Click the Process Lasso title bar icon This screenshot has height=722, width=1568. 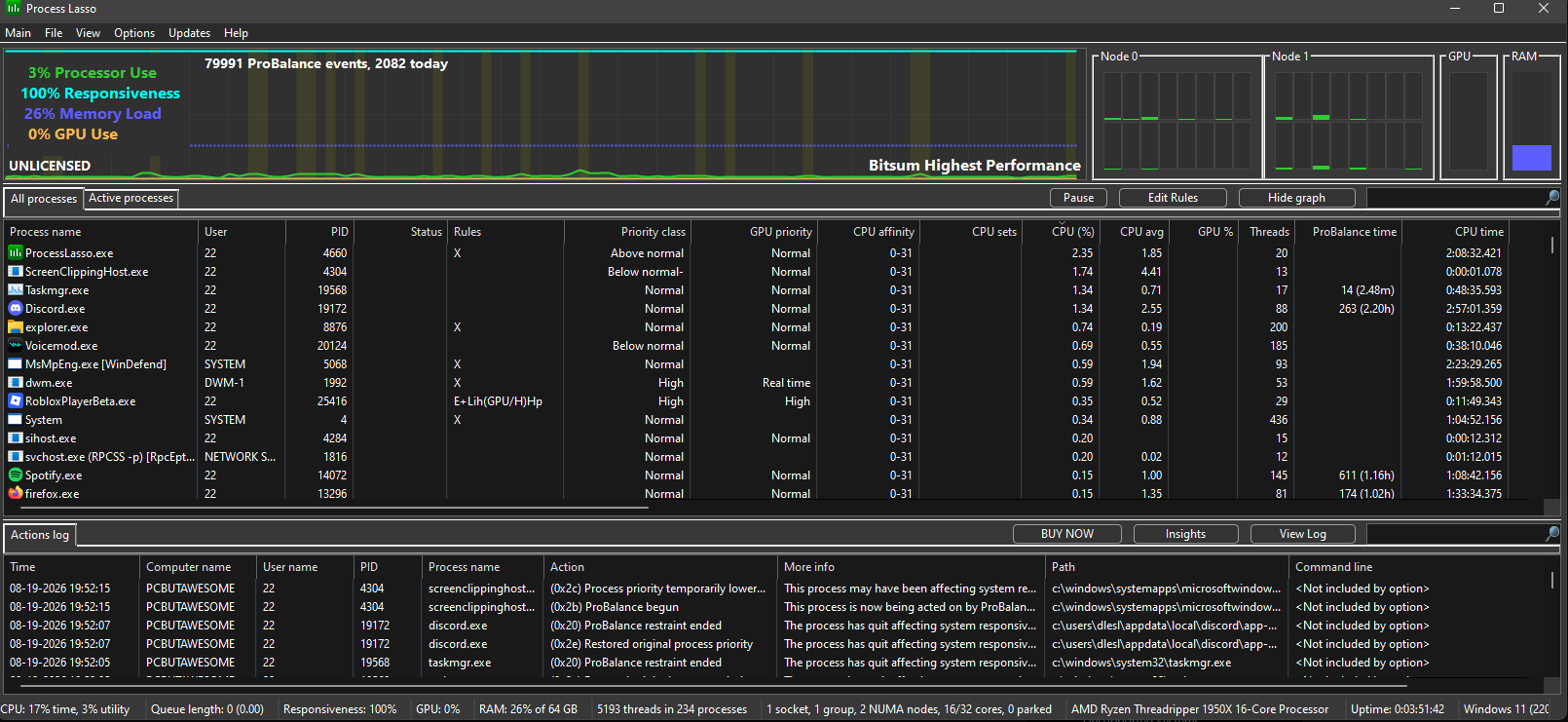pos(14,8)
